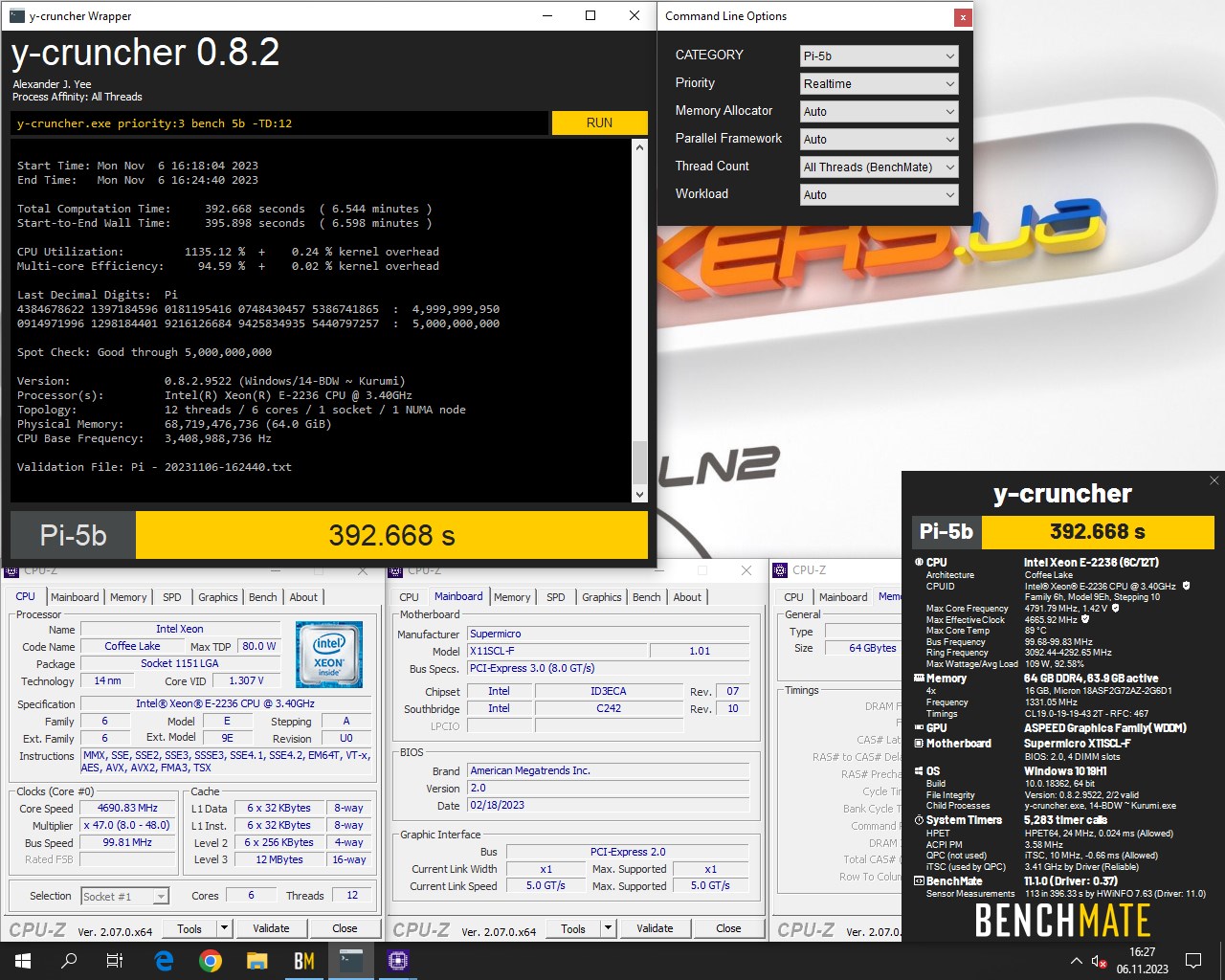Click Close in first CPU-Z window
Image resolution: width=1225 pixels, height=980 pixels.
pos(345,928)
